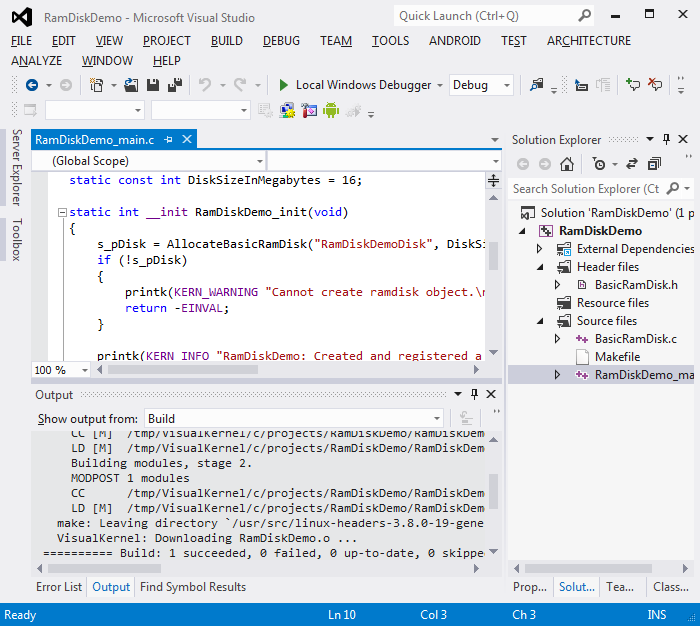This screenshot has height=626, width=700.
Task: Click the Solution Explorer horizontal scrollbar thumb
Action: (588, 568)
